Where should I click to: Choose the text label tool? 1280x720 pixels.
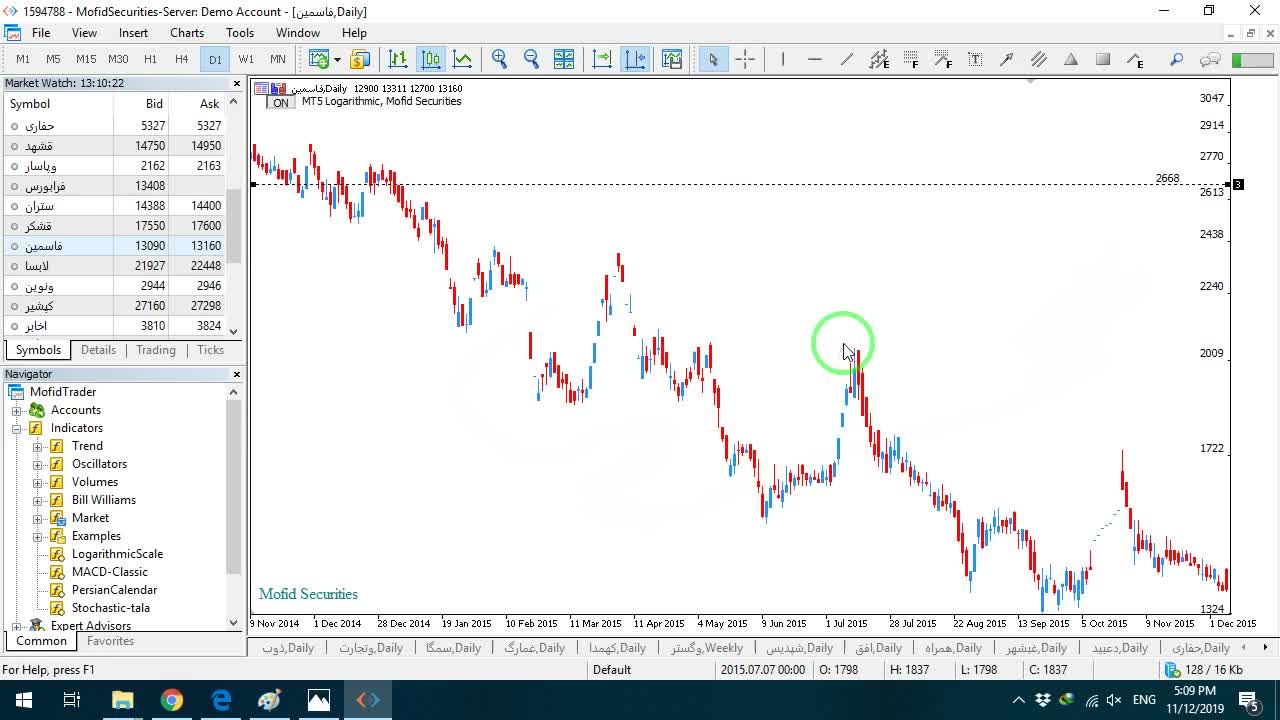(975, 59)
